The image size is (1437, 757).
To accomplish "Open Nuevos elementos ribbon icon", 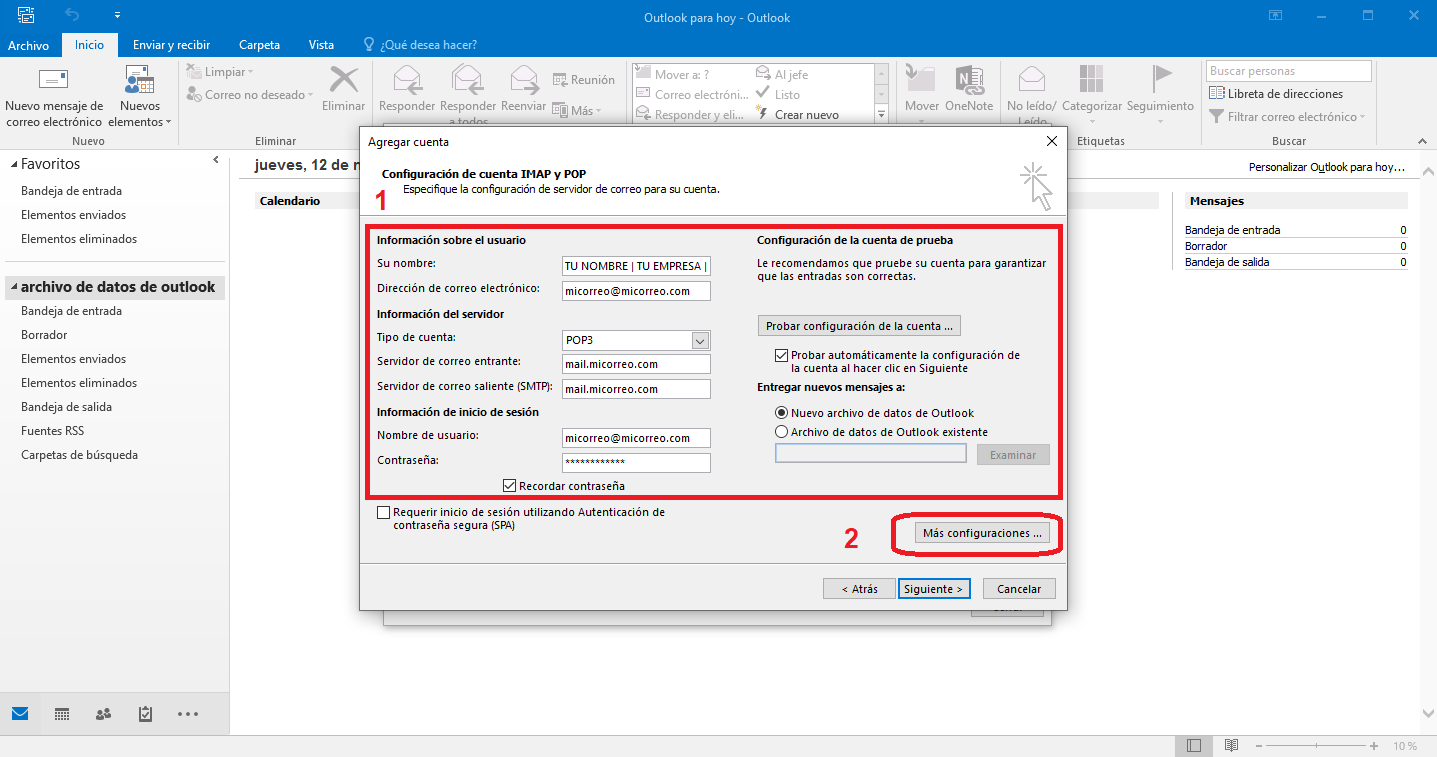I will point(139,81).
